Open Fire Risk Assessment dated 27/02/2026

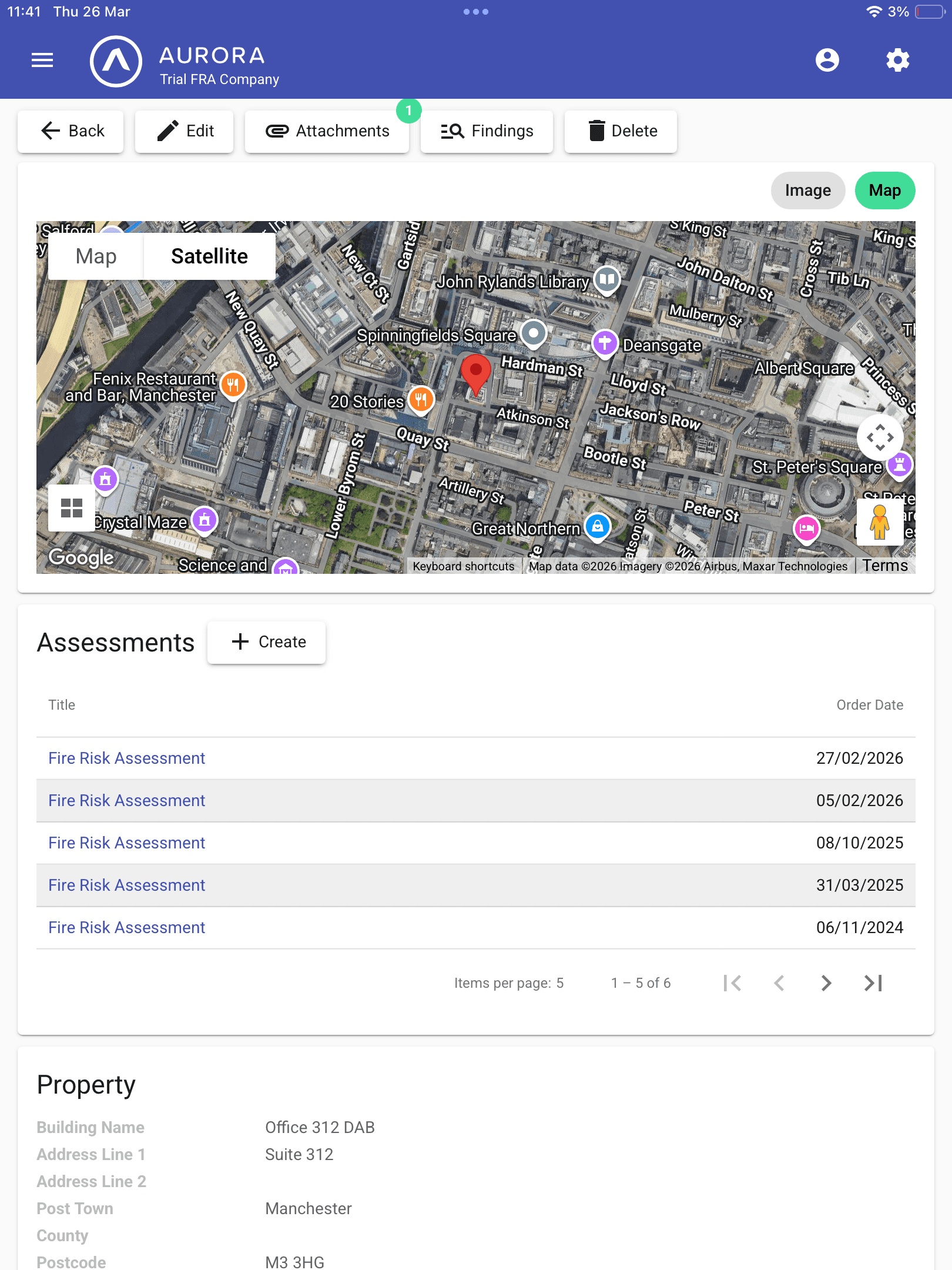(x=126, y=758)
